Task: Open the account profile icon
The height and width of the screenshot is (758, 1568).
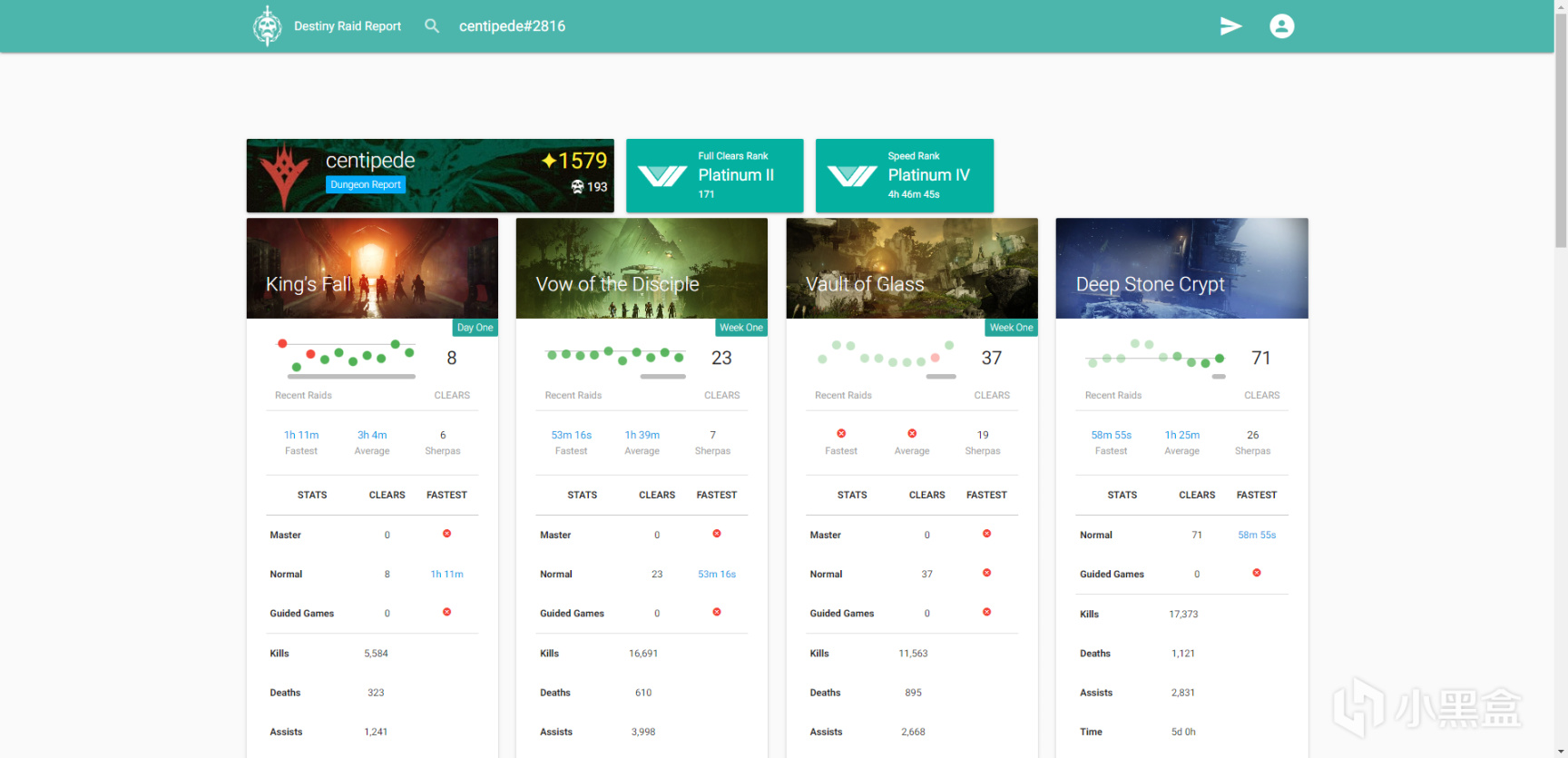Action: click(x=1281, y=25)
